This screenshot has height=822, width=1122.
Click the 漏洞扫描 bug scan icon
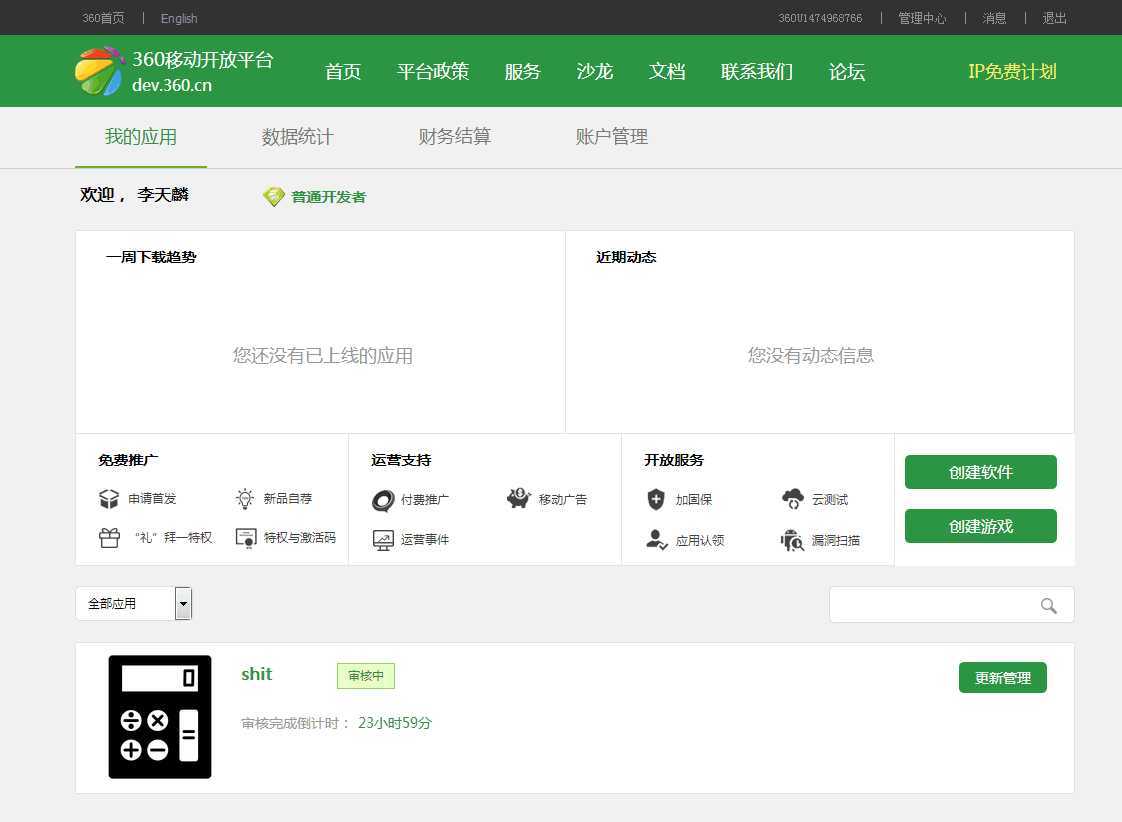(x=792, y=540)
